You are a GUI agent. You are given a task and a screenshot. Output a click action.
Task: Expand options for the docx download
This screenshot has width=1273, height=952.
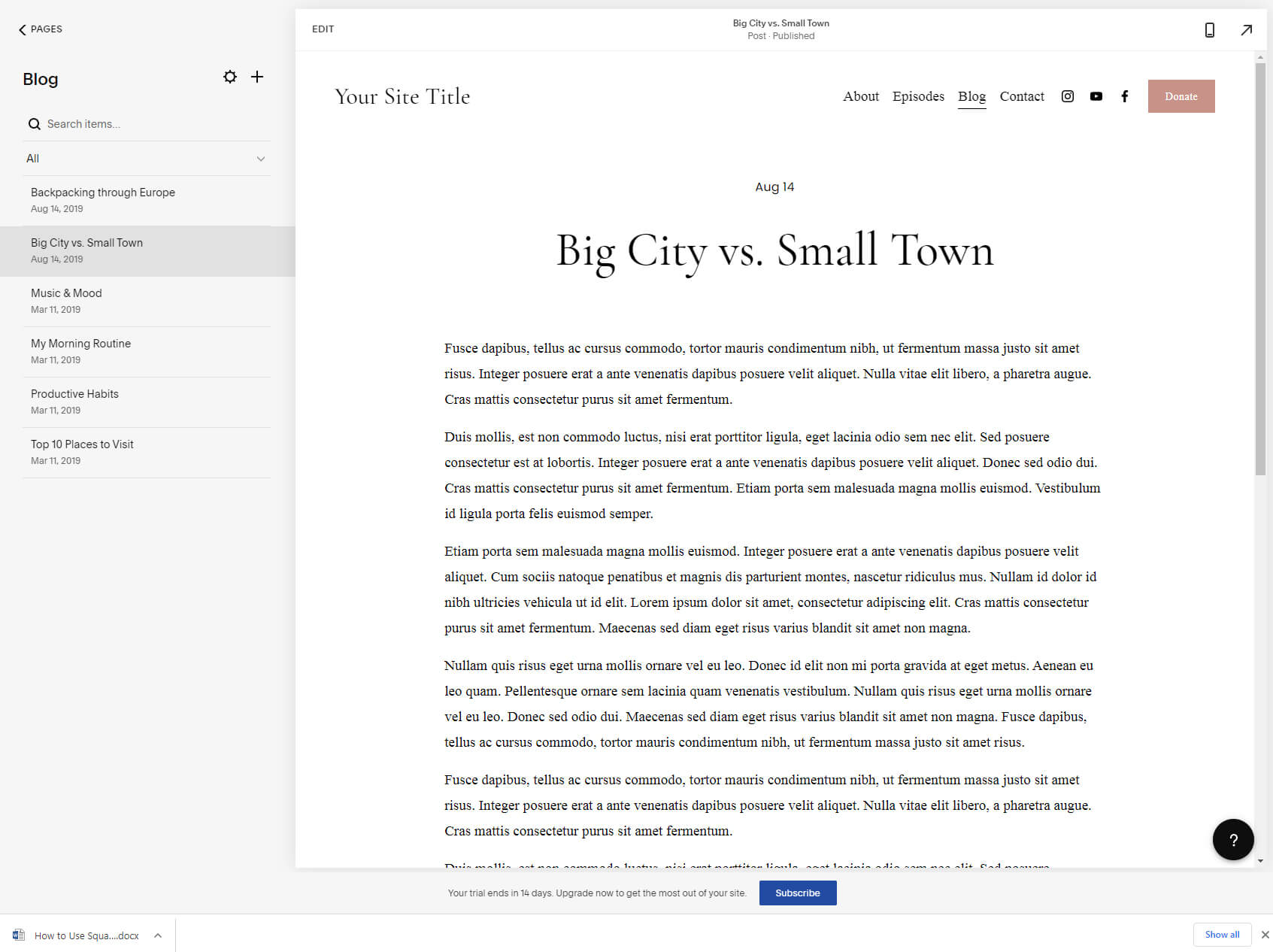[x=157, y=935]
